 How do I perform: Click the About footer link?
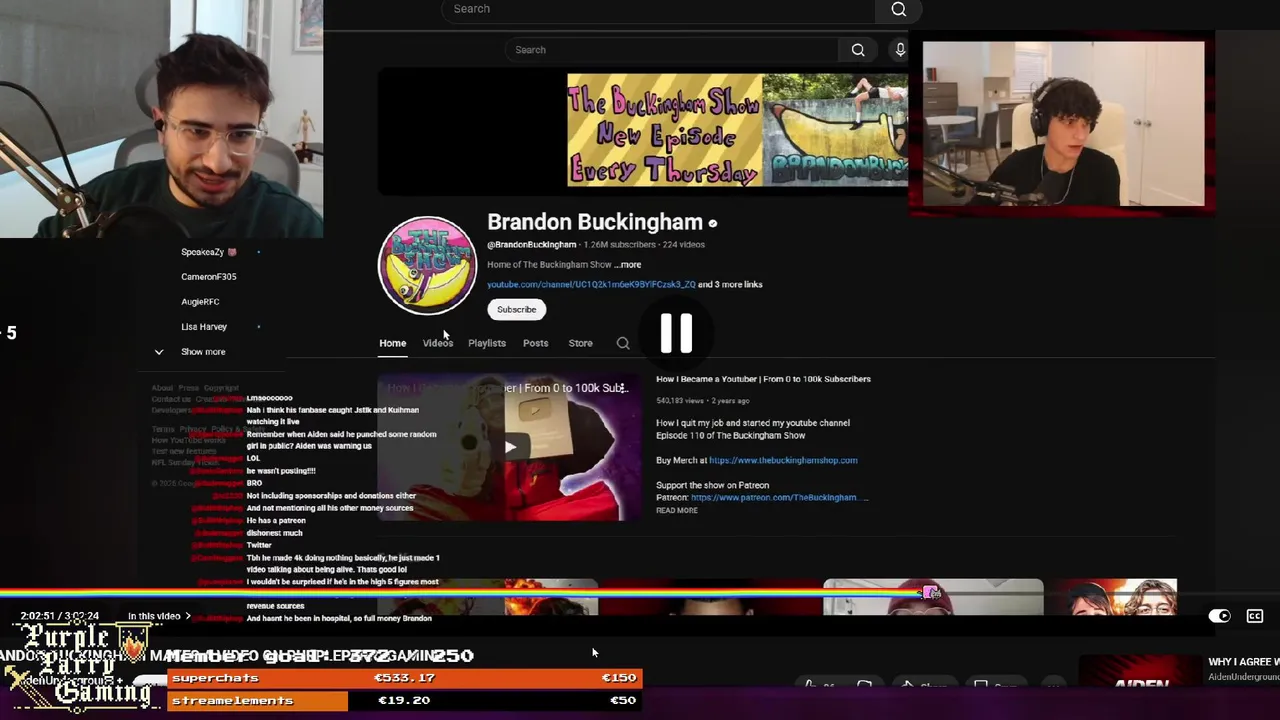point(162,388)
